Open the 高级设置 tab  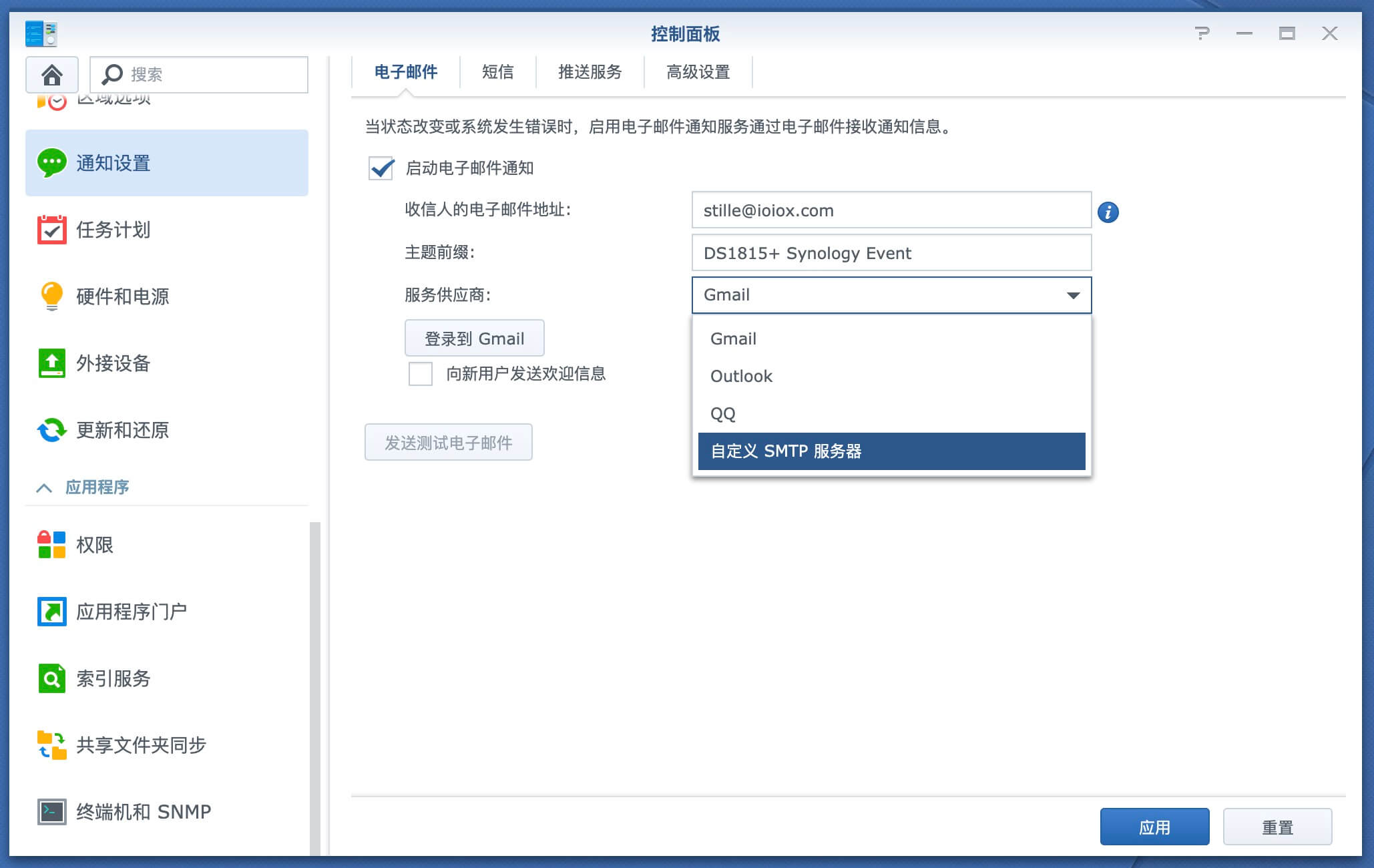click(x=697, y=71)
